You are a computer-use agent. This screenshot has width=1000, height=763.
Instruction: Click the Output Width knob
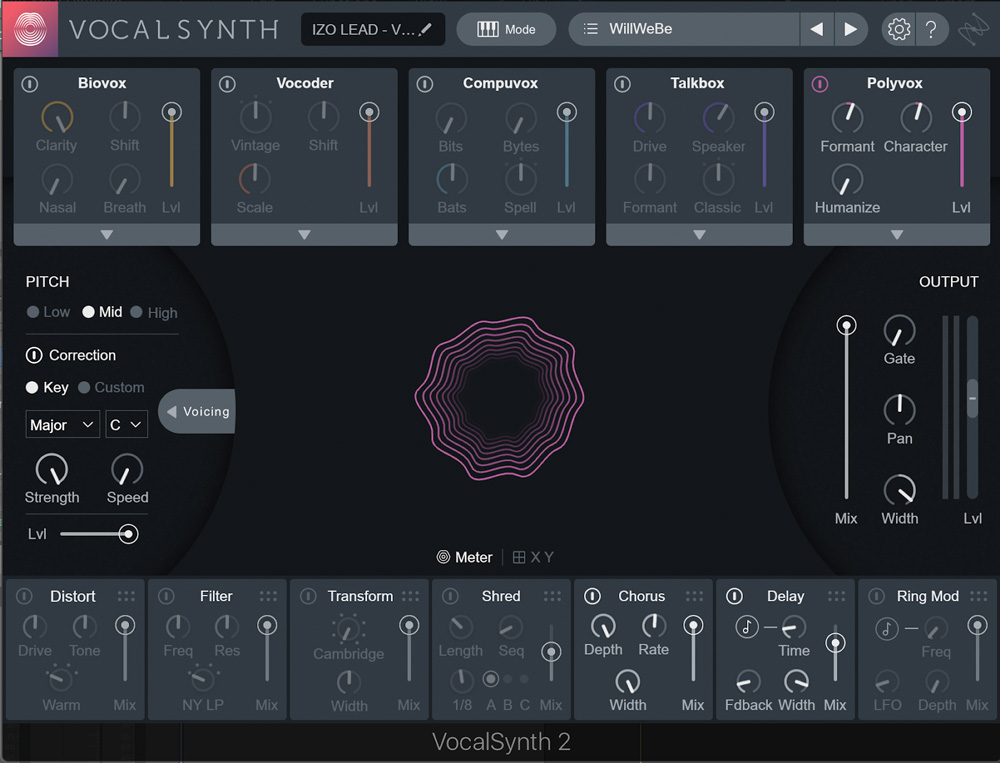(x=899, y=490)
